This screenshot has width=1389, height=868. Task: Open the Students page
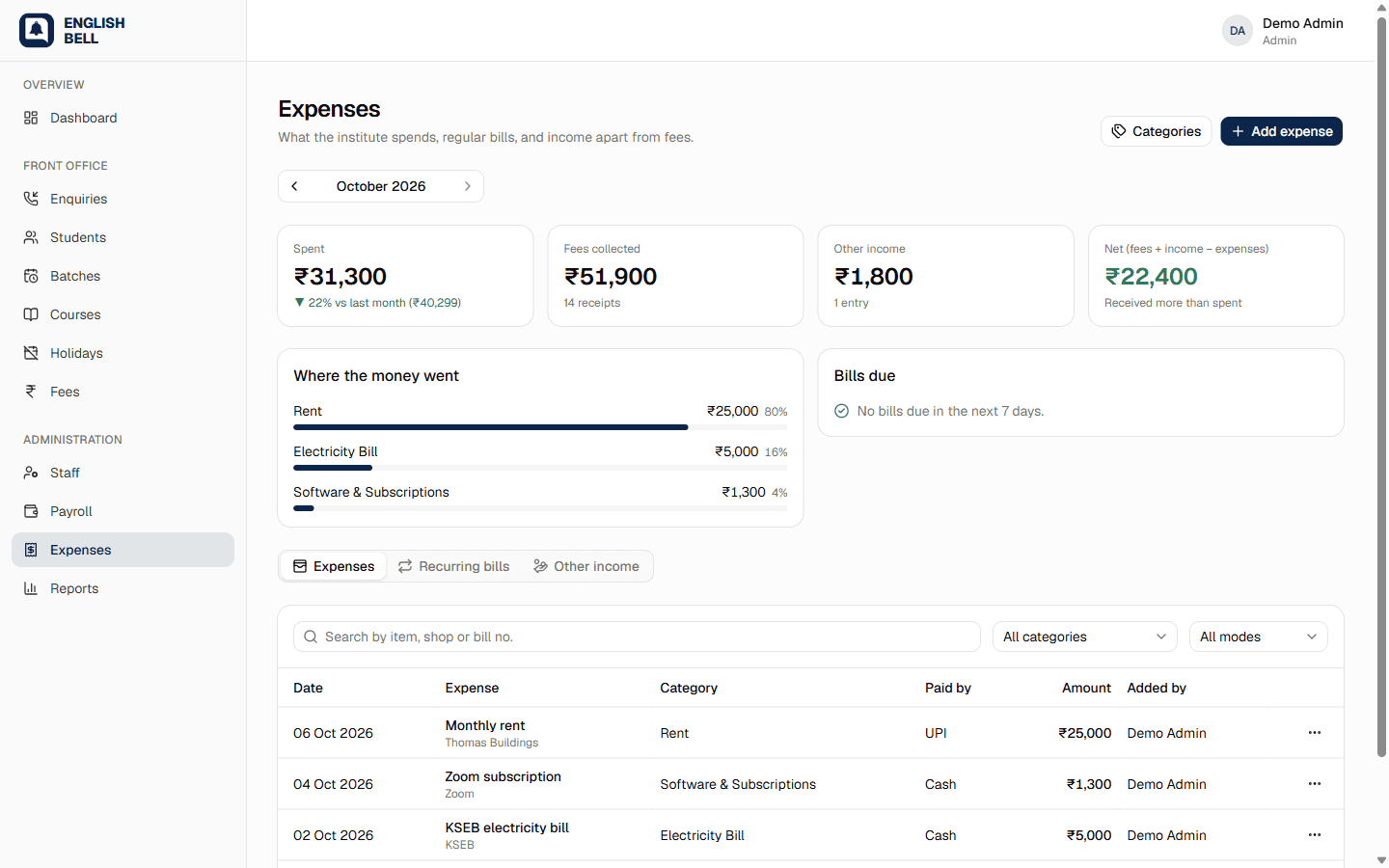coord(123,237)
